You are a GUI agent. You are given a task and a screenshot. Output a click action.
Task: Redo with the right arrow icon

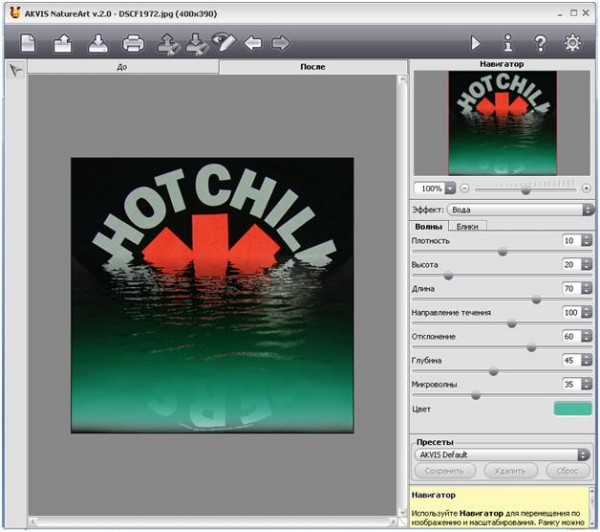[x=280, y=43]
